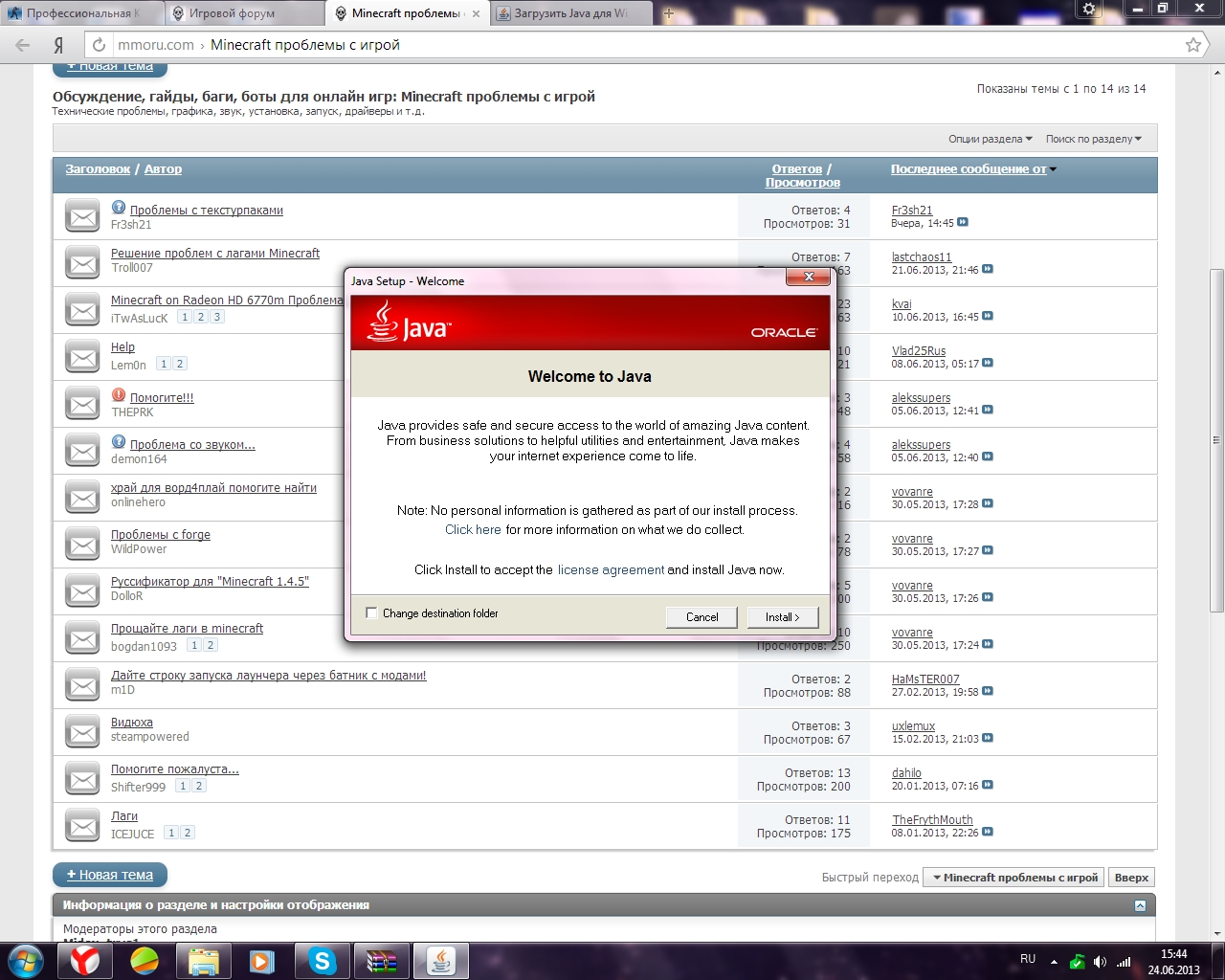The image size is (1225, 980).
Task: Cancel the Java Setup dialog
Action: pos(702,617)
